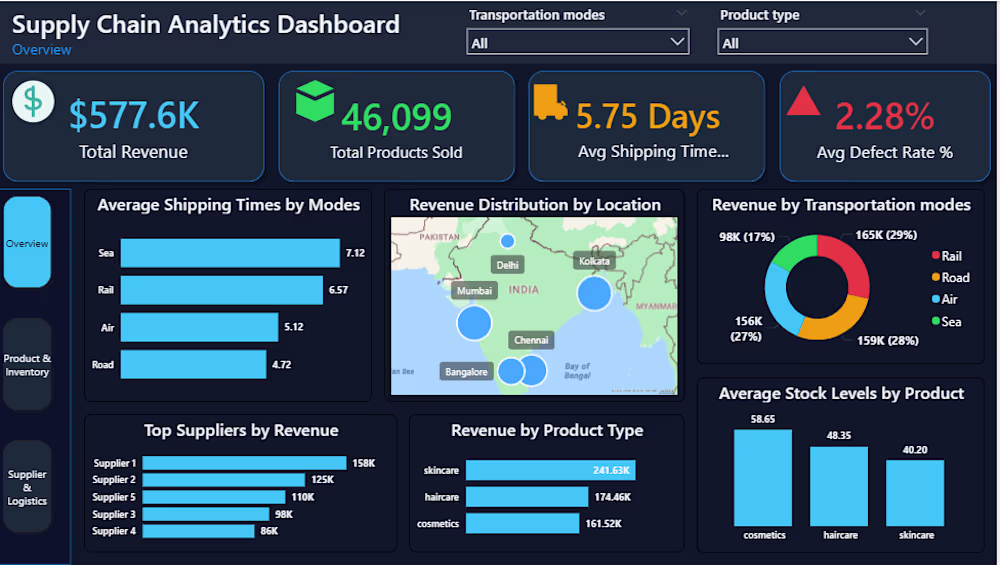Click the 156K (27%) donut label
The height and width of the screenshot is (565, 1000).
pyautogui.click(x=747, y=328)
